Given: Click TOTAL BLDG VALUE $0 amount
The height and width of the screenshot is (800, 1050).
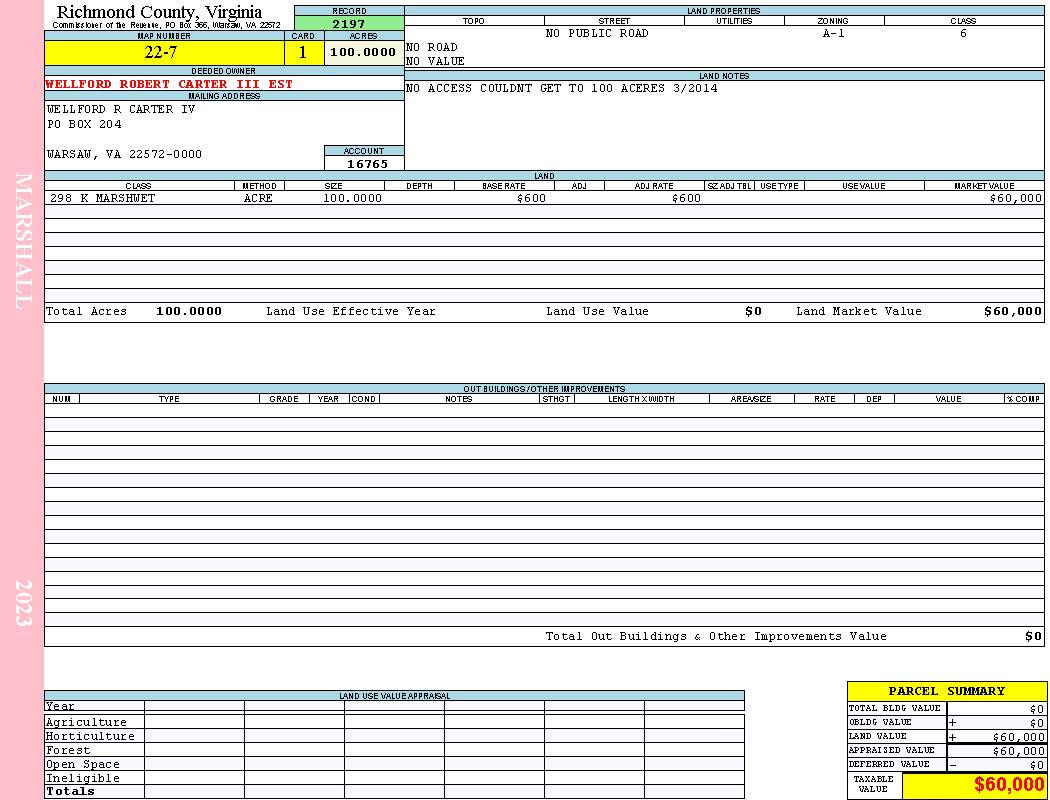Looking at the screenshot, I should point(1037,709).
